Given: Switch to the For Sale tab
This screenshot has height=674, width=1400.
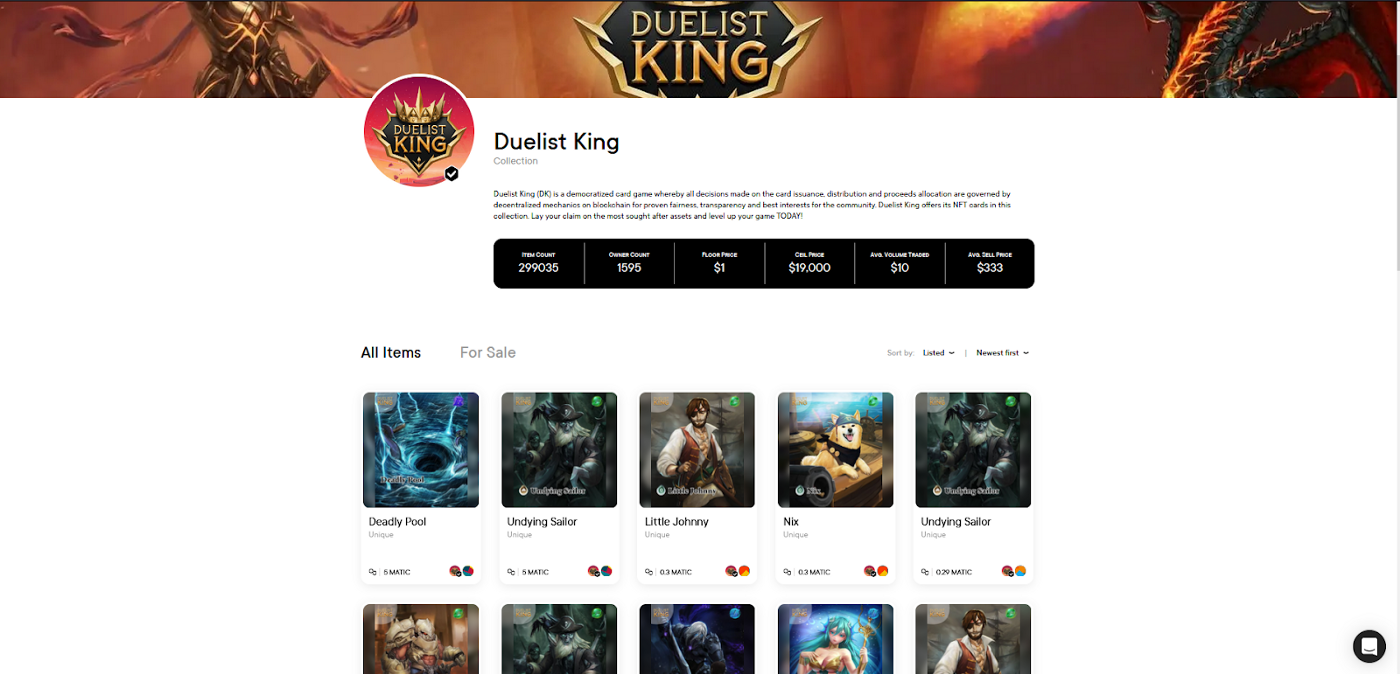Looking at the screenshot, I should (x=488, y=353).
